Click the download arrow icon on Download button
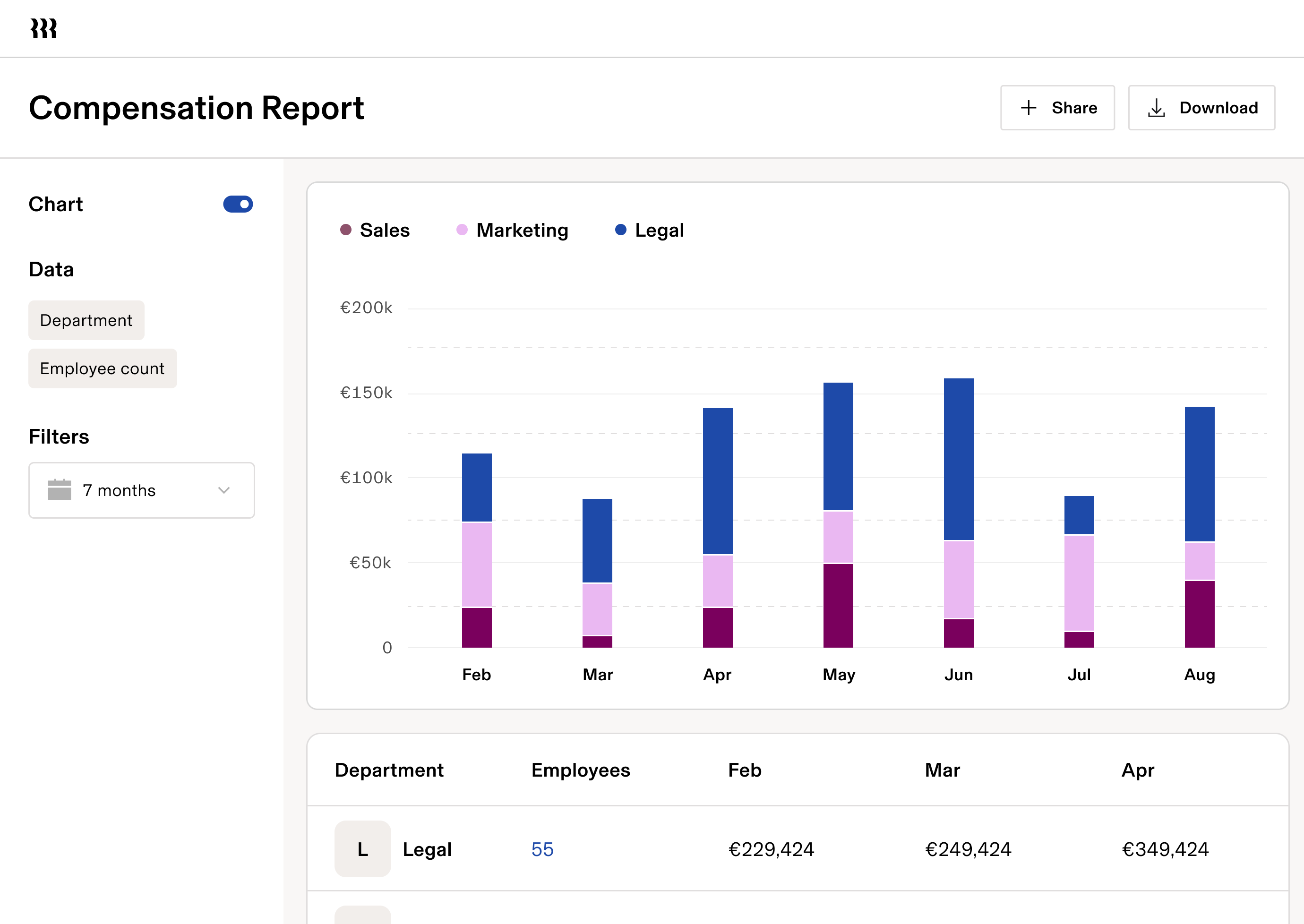 click(x=1157, y=108)
